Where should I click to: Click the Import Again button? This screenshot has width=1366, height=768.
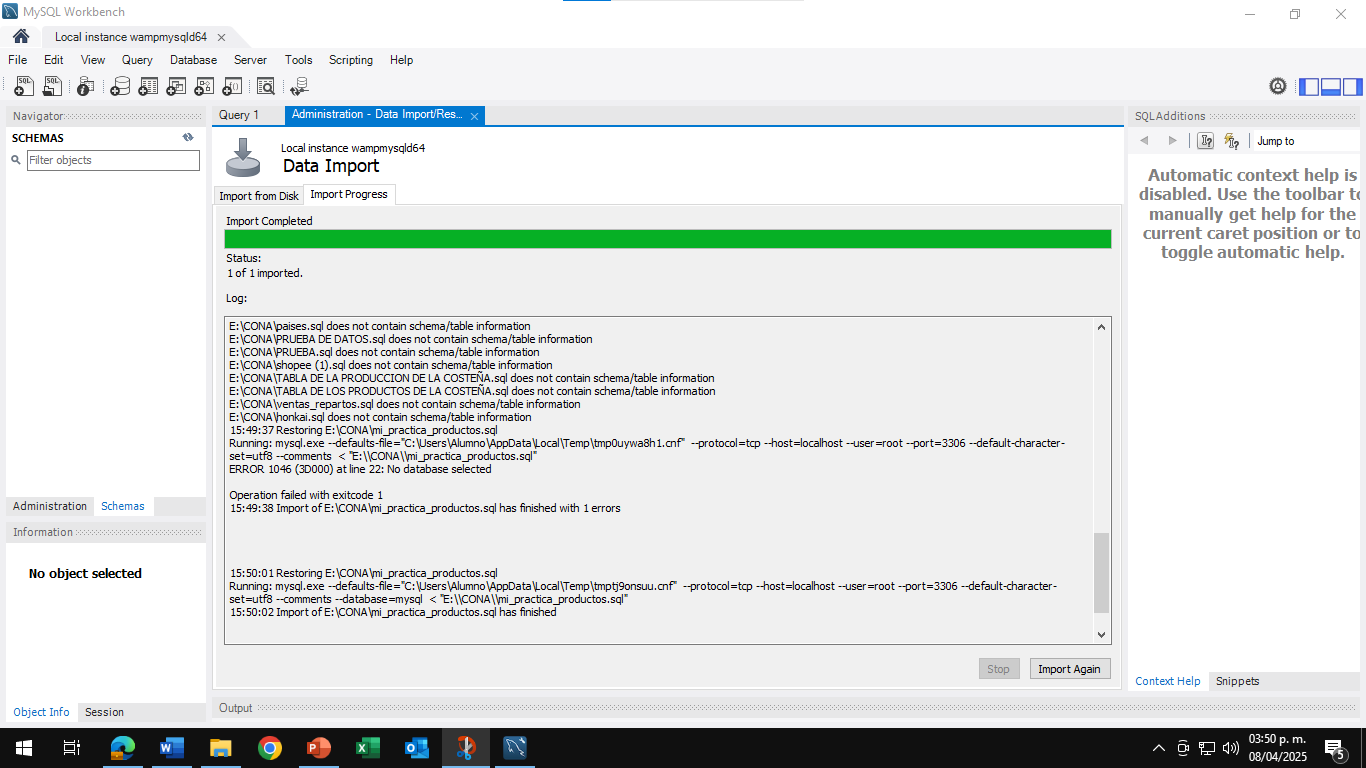tap(1069, 669)
